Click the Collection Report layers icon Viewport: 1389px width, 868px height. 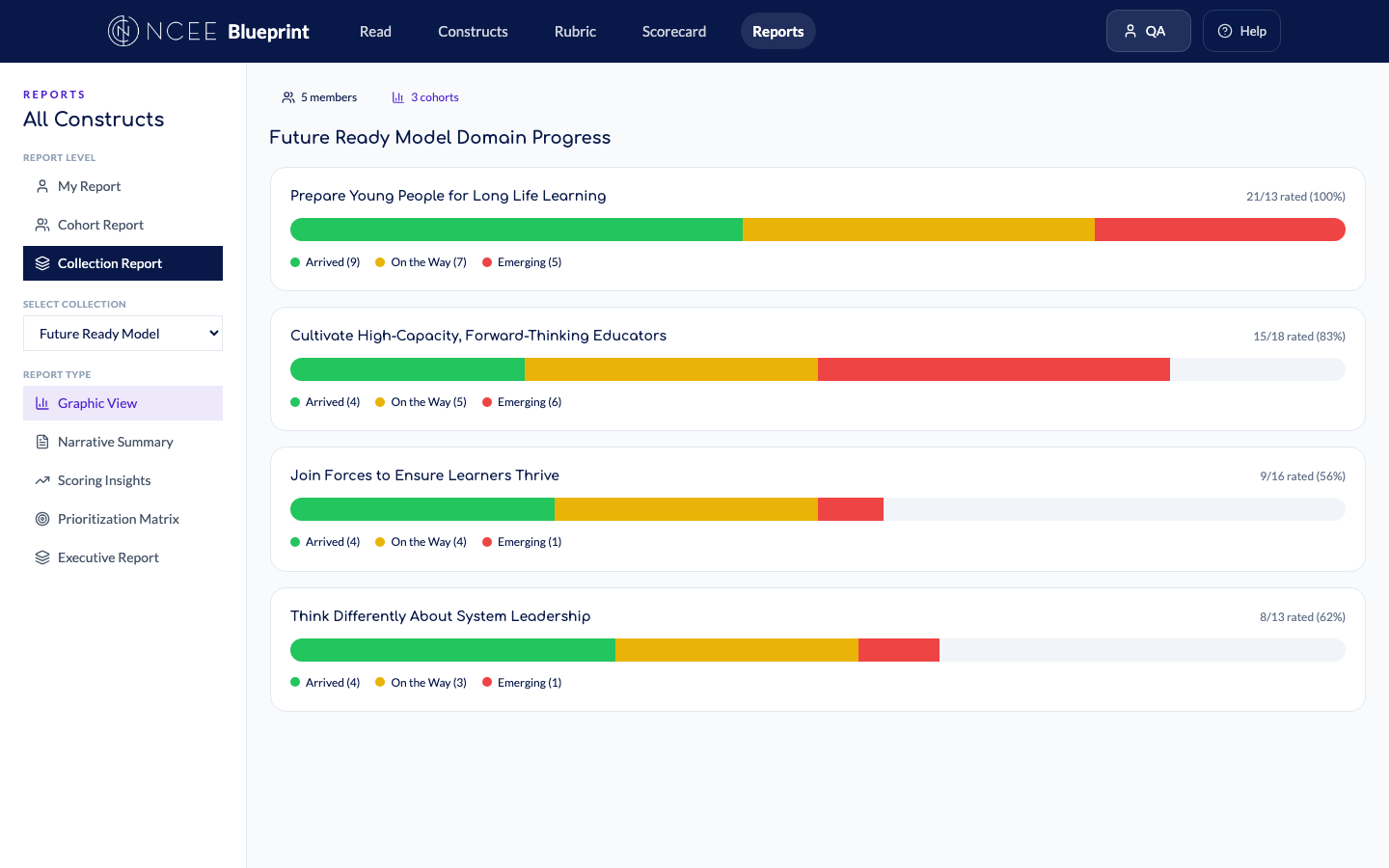click(42, 263)
